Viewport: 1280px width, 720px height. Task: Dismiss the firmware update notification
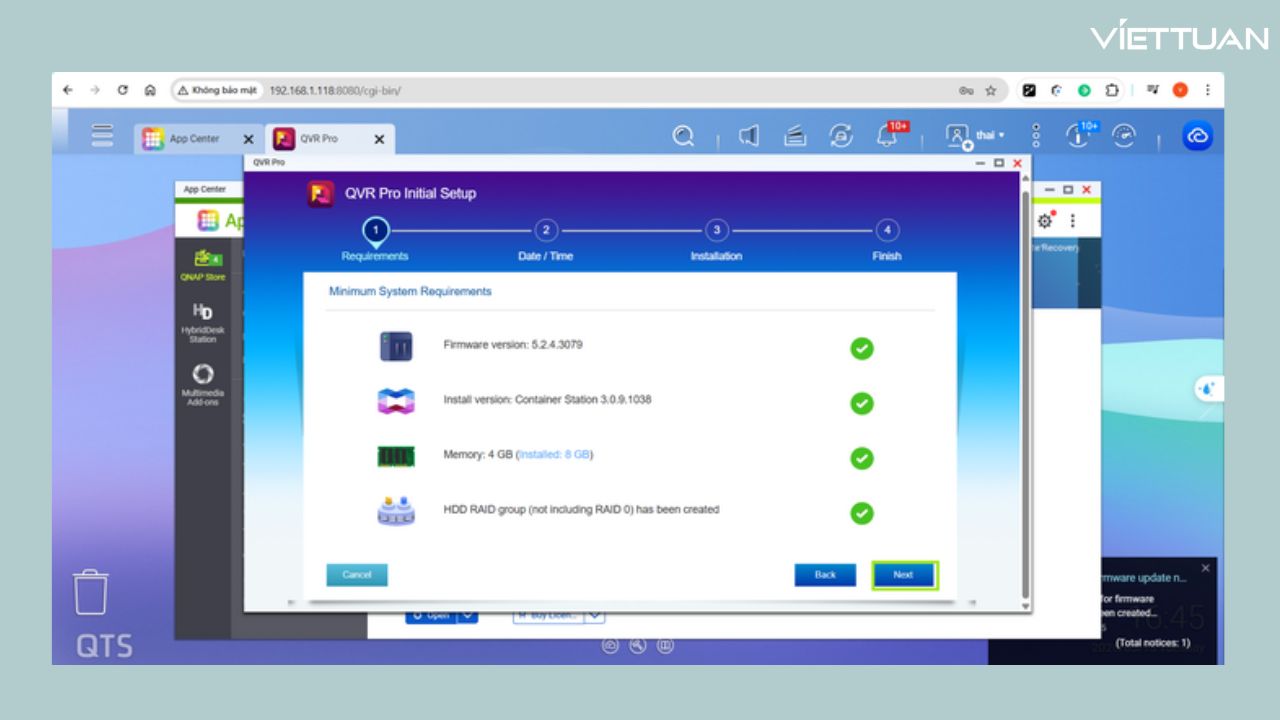(x=1205, y=568)
